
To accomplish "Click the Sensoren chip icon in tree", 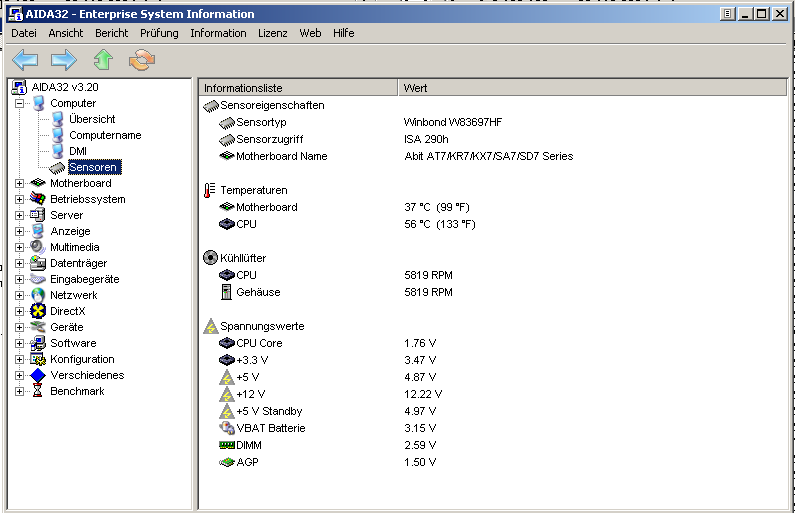I will 57,167.
